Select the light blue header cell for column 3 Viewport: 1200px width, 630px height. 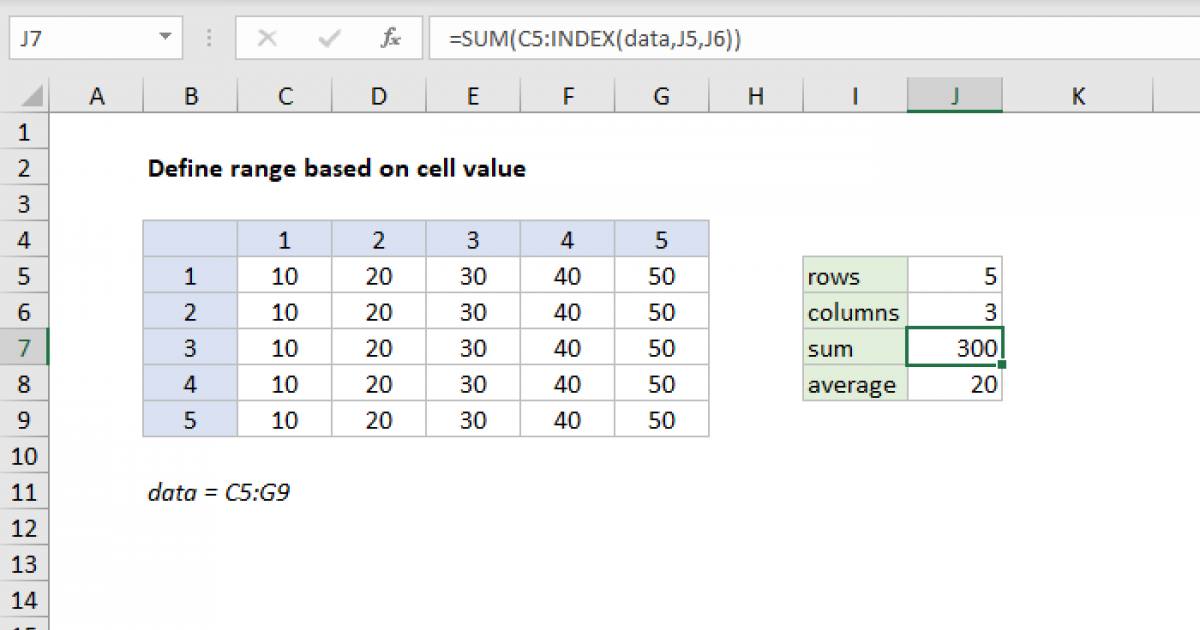coord(472,240)
